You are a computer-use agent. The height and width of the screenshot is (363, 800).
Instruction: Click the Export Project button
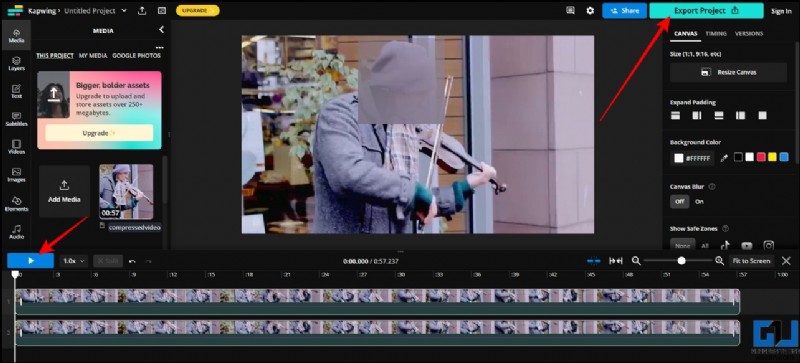(706, 10)
